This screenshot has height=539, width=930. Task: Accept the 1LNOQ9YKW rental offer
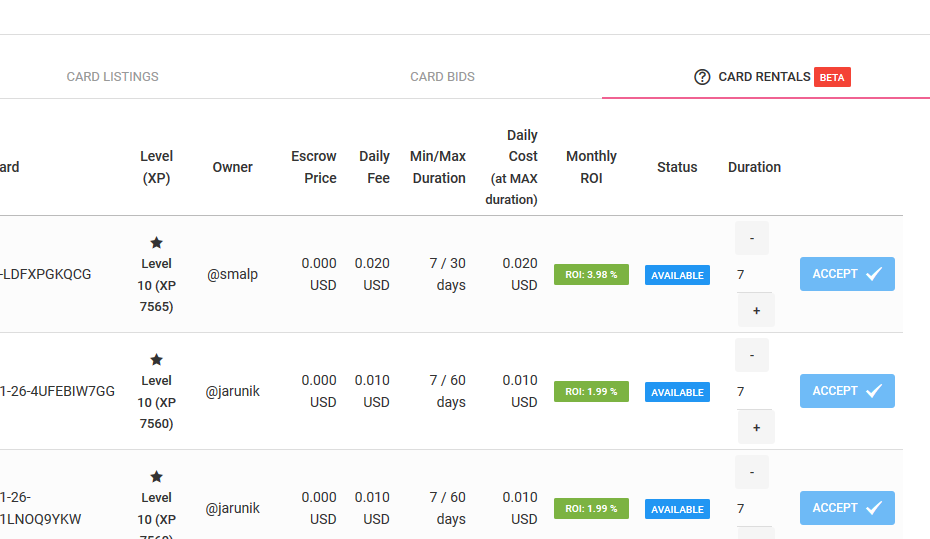point(847,508)
